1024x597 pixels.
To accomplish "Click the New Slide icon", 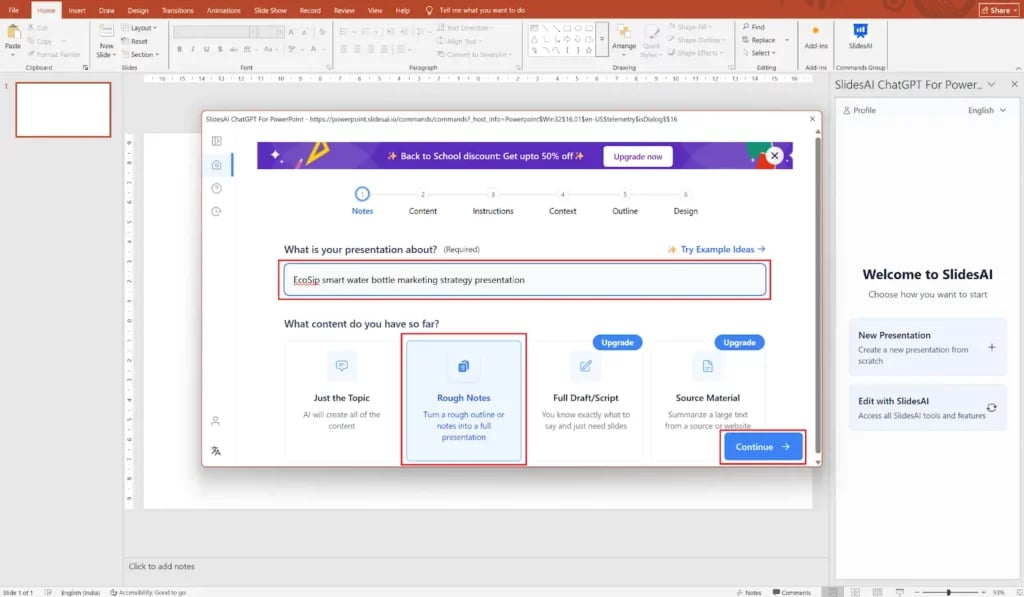I will tap(105, 40).
